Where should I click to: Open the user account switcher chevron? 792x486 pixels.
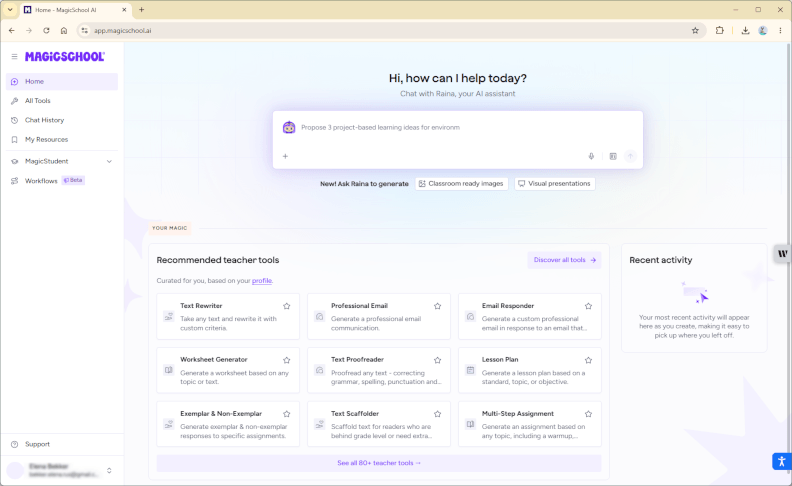coord(109,471)
